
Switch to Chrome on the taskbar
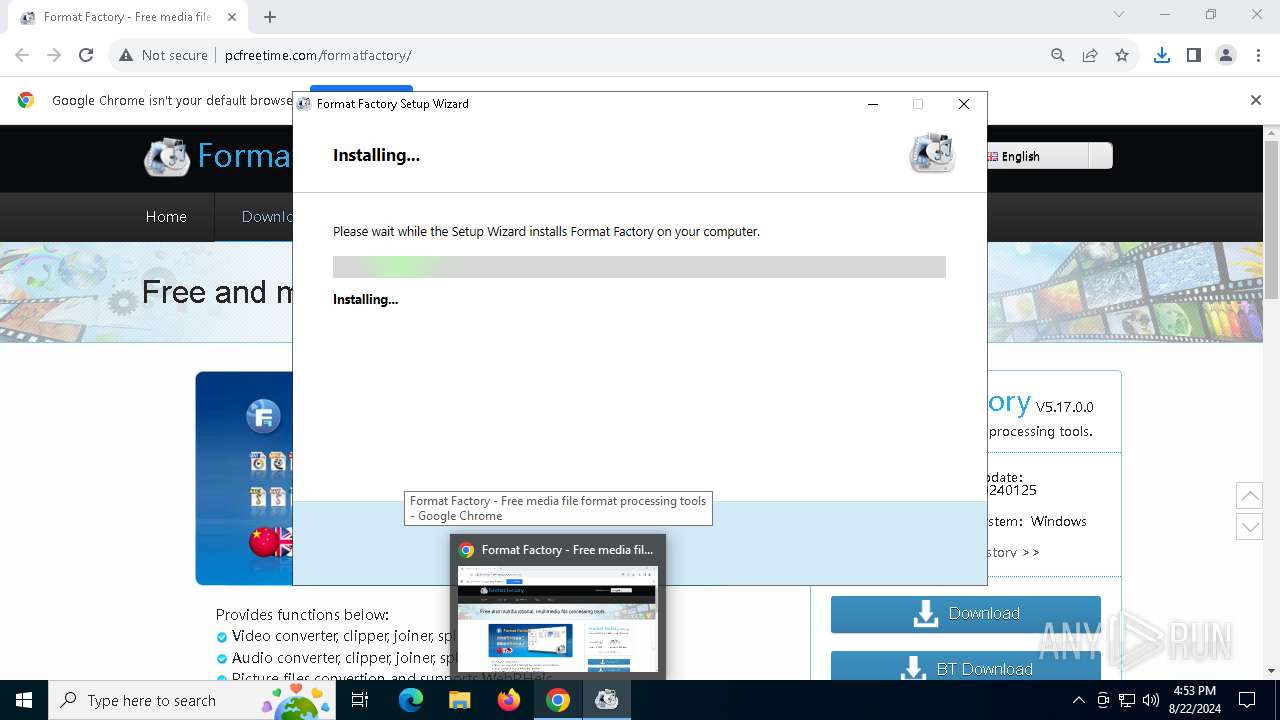(x=558, y=700)
